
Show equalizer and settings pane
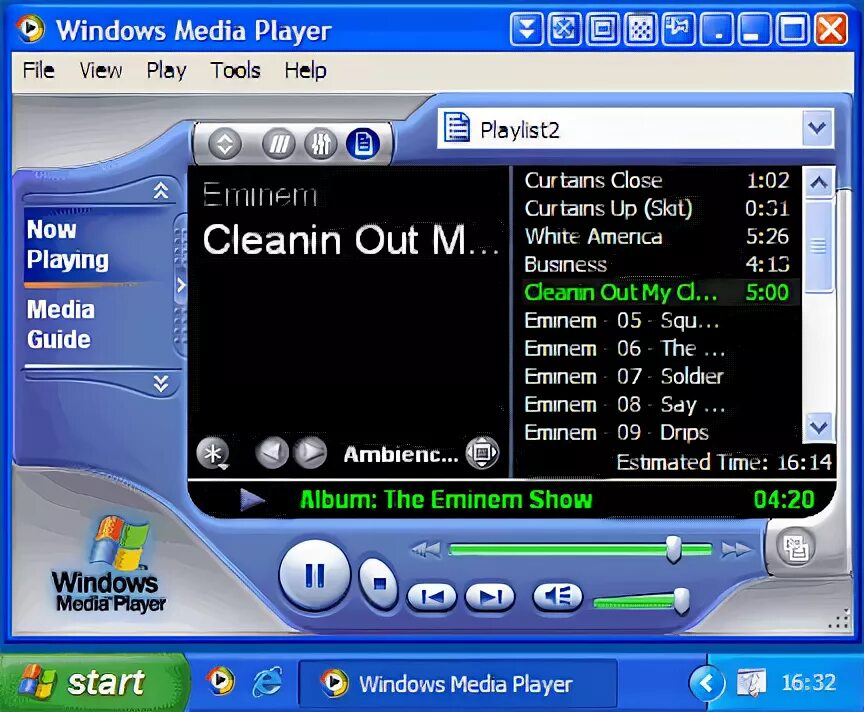pyautogui.click(x=321, y=144)
